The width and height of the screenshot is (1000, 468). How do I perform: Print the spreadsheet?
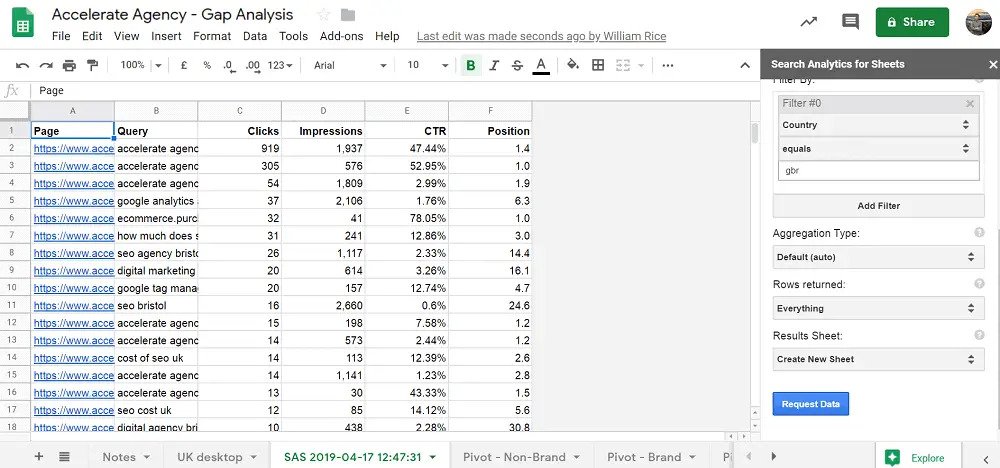coord(69,65)
